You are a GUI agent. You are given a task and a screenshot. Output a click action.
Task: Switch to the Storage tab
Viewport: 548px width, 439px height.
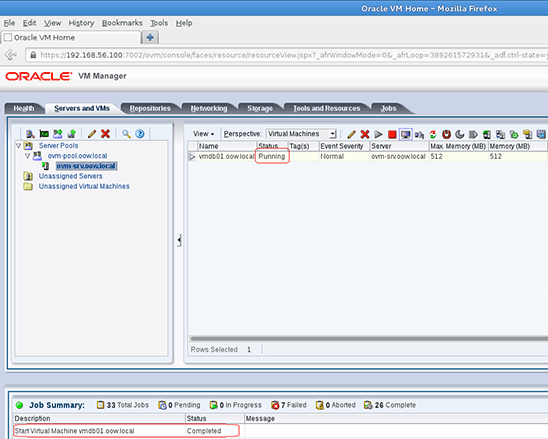[260, 108]
